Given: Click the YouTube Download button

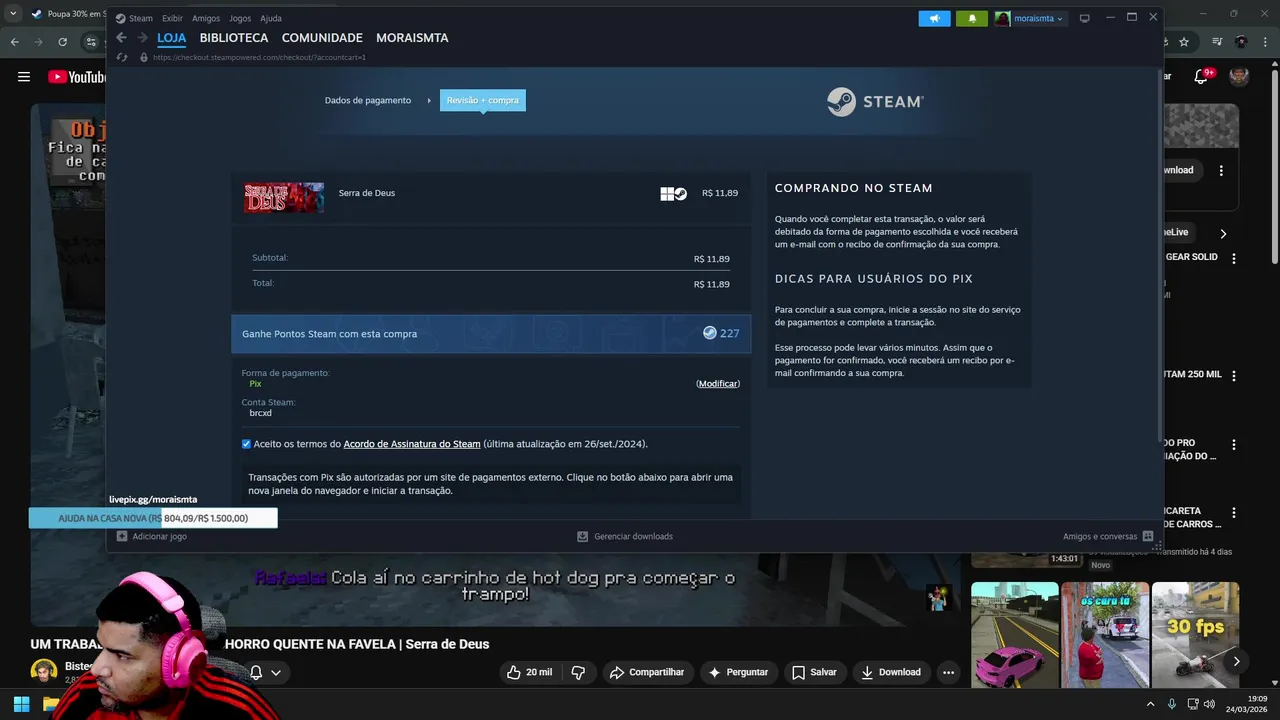Looking at the screenshot, I should [x=891, y=672].
